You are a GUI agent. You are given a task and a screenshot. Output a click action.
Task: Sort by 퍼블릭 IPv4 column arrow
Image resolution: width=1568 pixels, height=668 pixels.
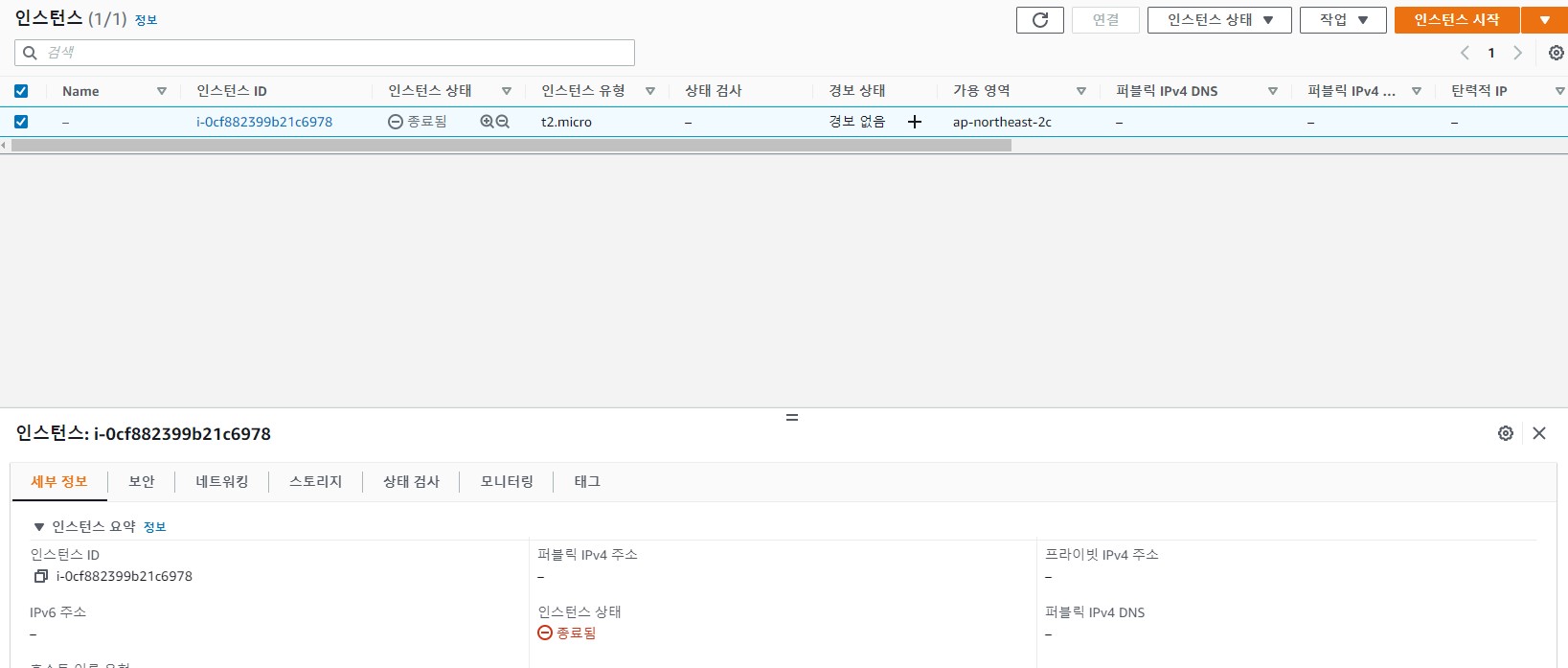pyautogui.click(x=1417, y=91)
